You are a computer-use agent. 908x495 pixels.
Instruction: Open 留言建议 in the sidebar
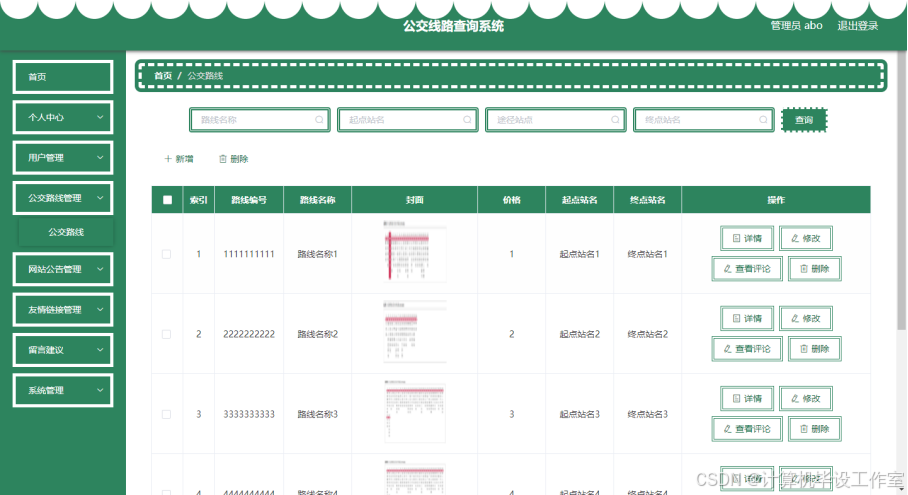63,350
